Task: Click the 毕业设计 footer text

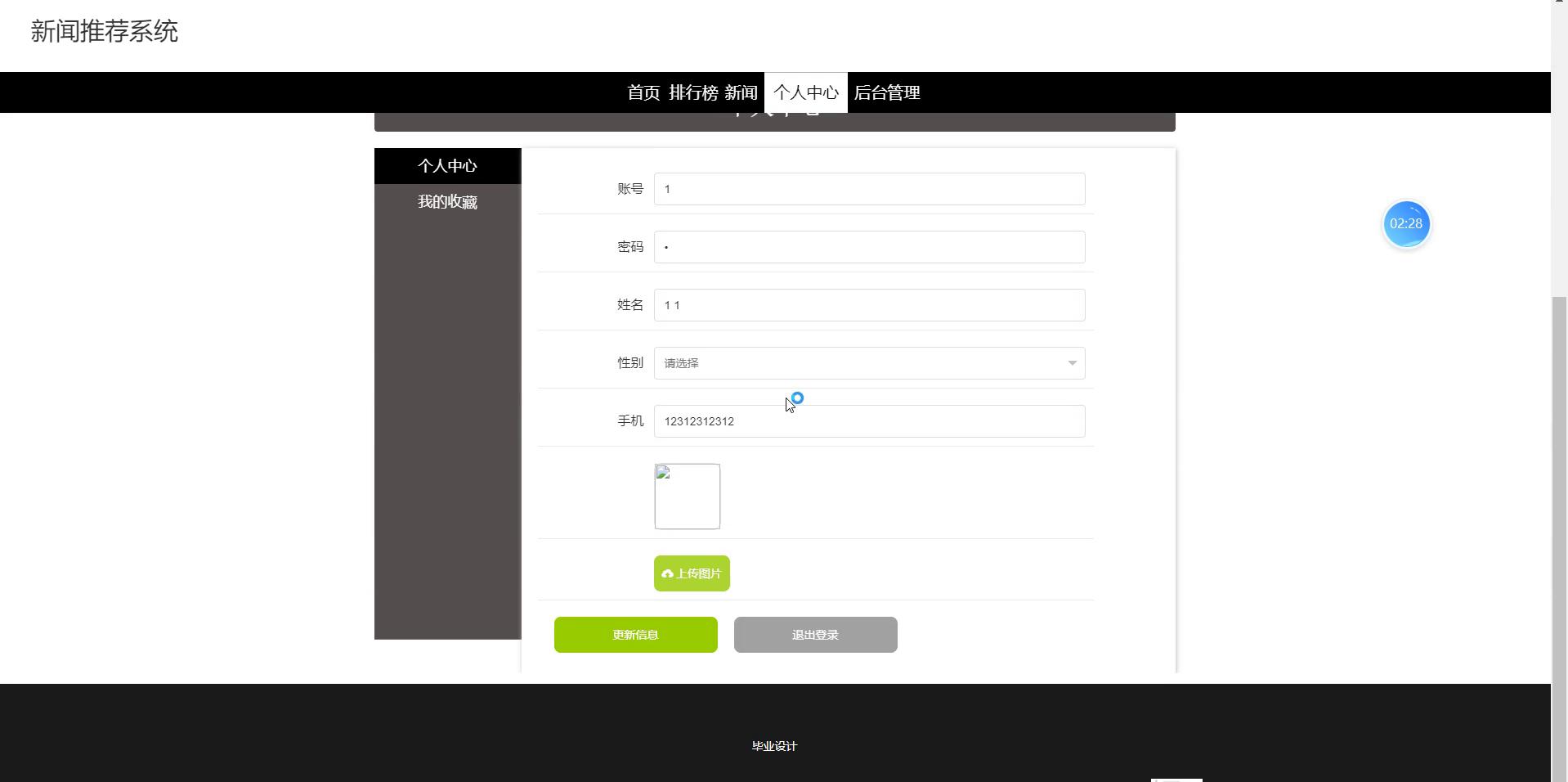Action: tap(774, 746)
